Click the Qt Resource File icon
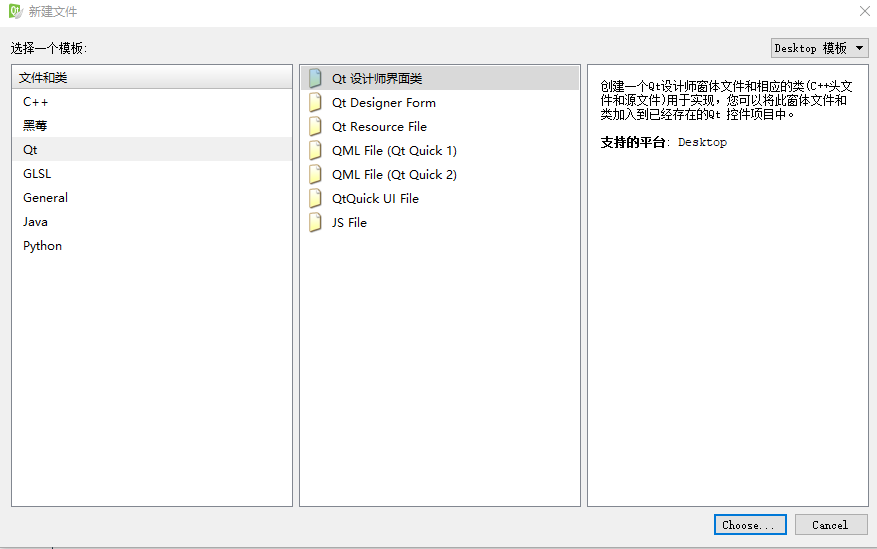The height and width of the screenshot is (549, 877). click(315, 126)
